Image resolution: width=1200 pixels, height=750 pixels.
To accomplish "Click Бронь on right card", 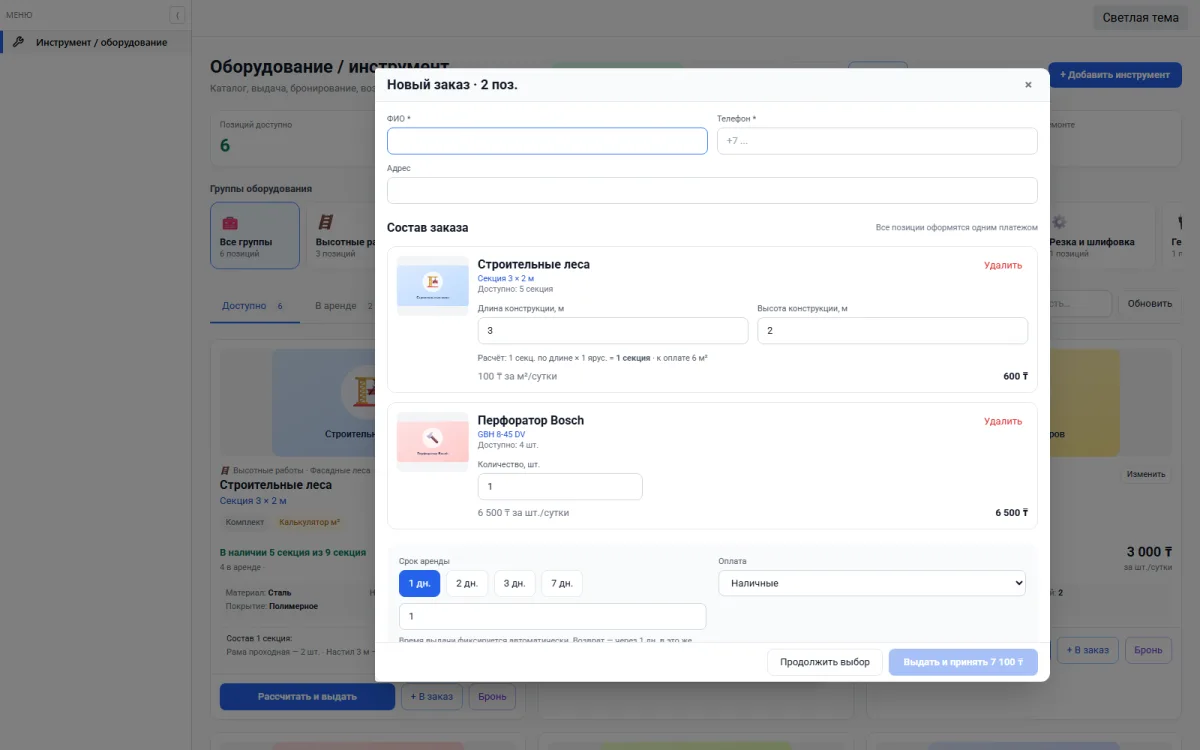I will pyautogui.click(x=1148, y=650).
